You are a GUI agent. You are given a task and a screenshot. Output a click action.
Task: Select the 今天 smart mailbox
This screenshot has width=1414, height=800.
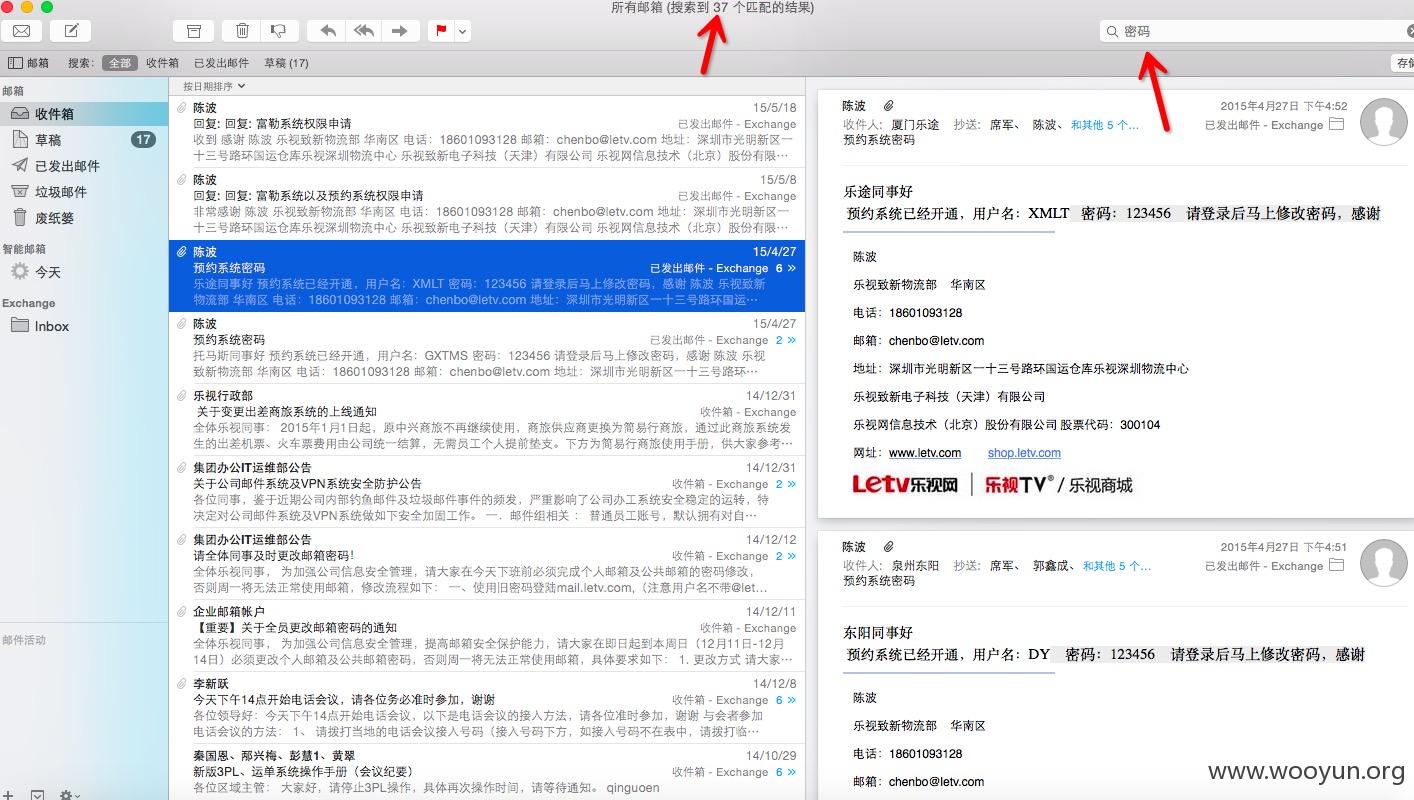click(x=84, y=272)
